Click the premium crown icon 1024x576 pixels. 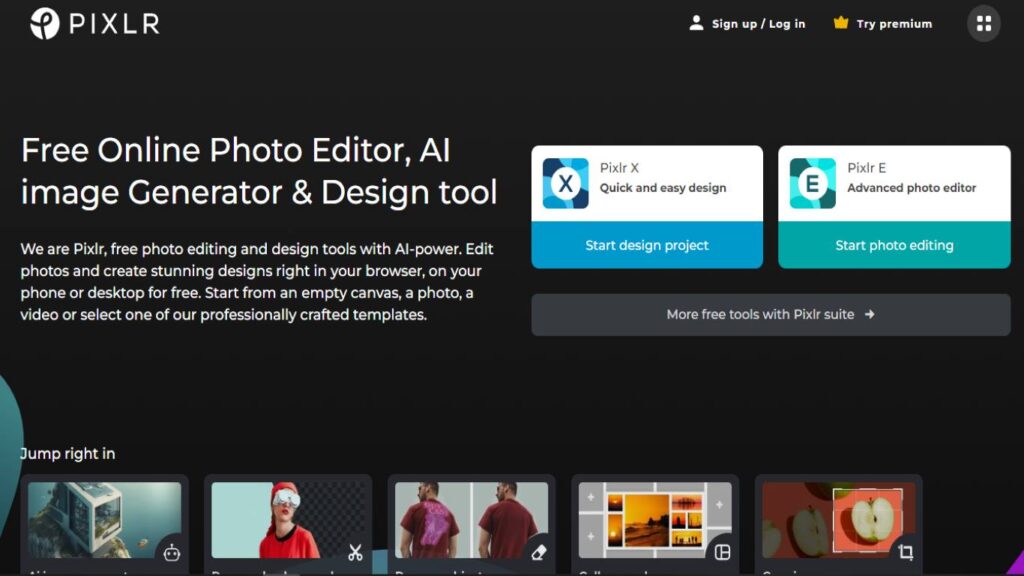point(840,23)
